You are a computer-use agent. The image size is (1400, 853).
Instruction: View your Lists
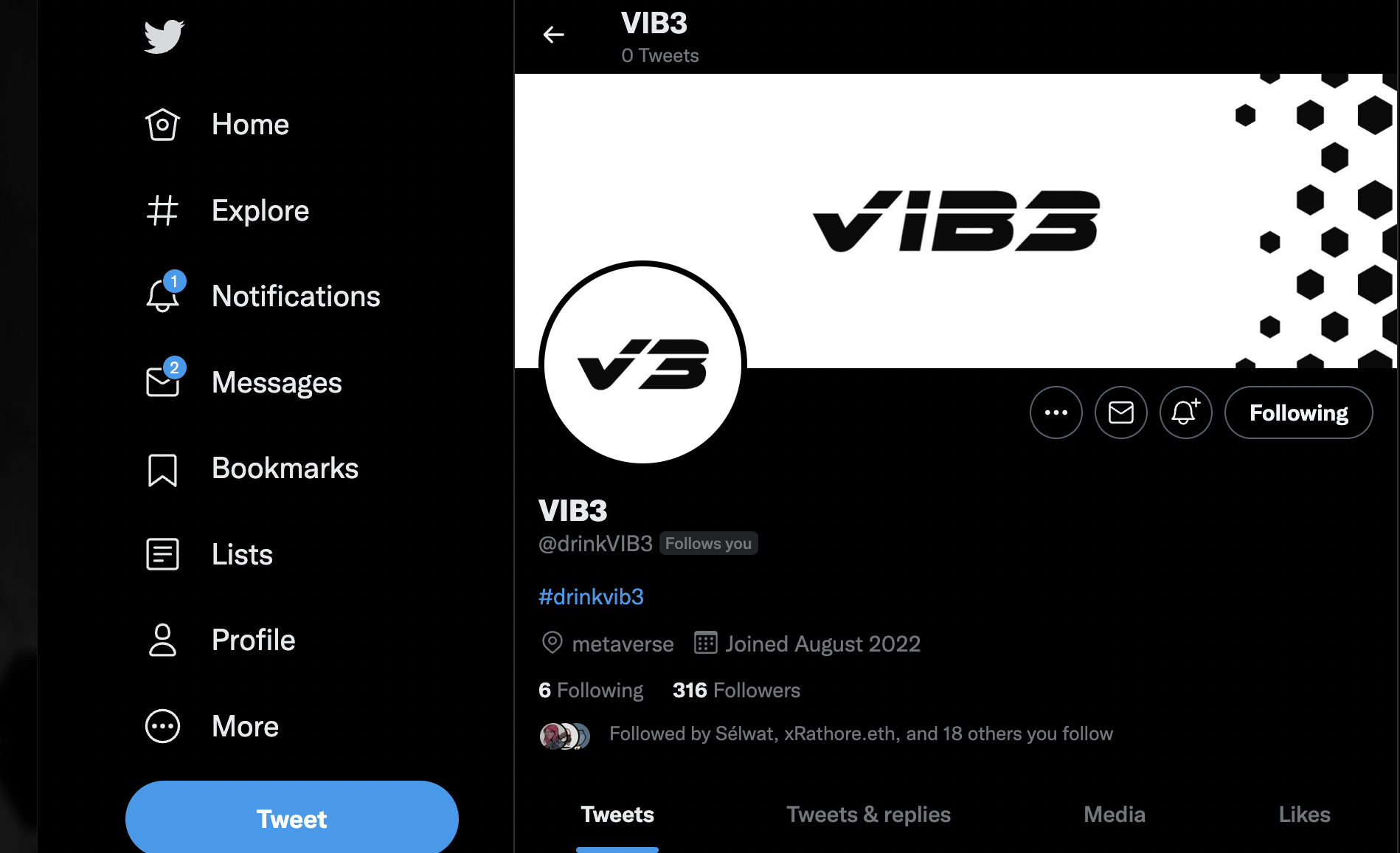pos(241,554)
